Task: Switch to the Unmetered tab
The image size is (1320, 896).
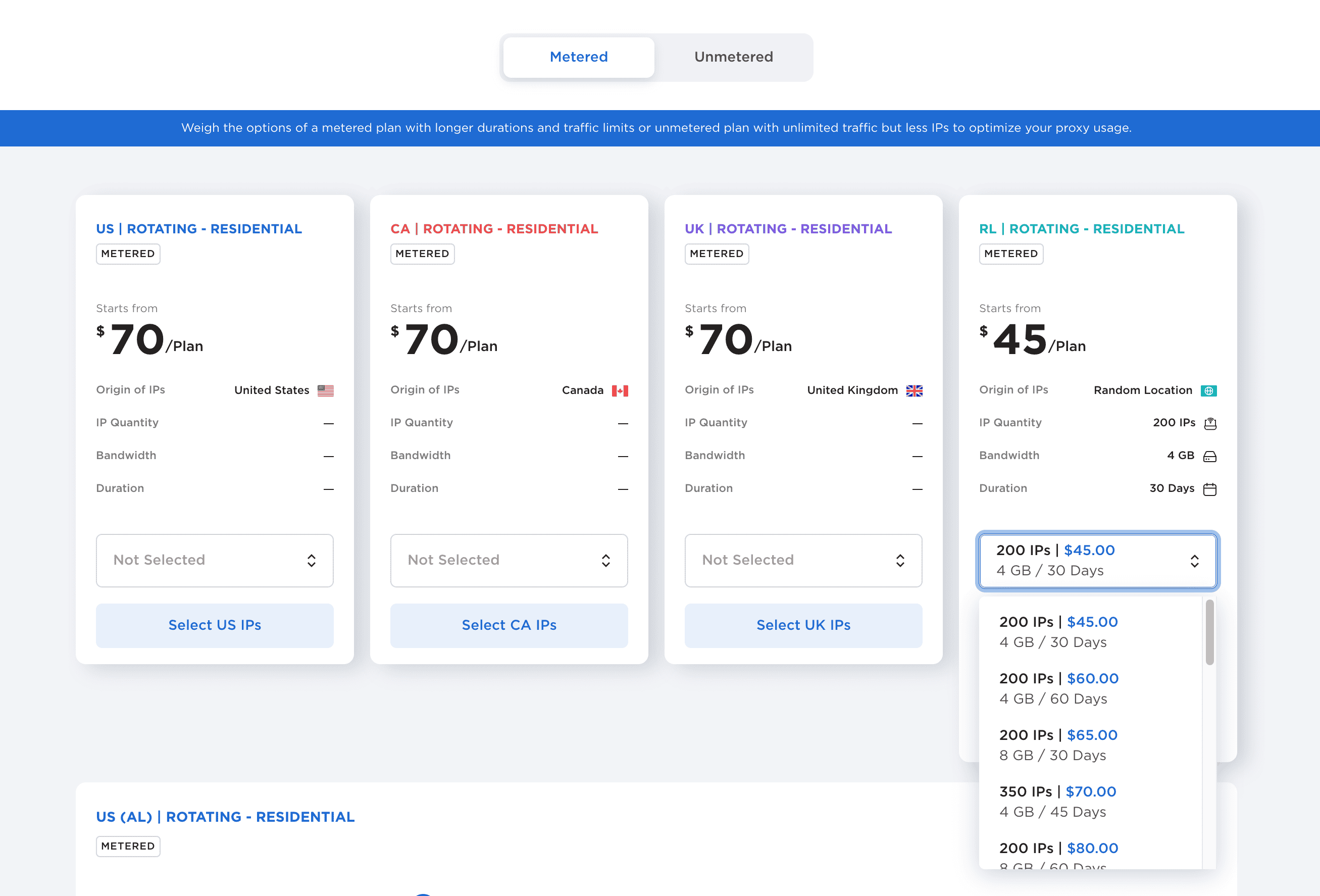Action: [733, 57]
